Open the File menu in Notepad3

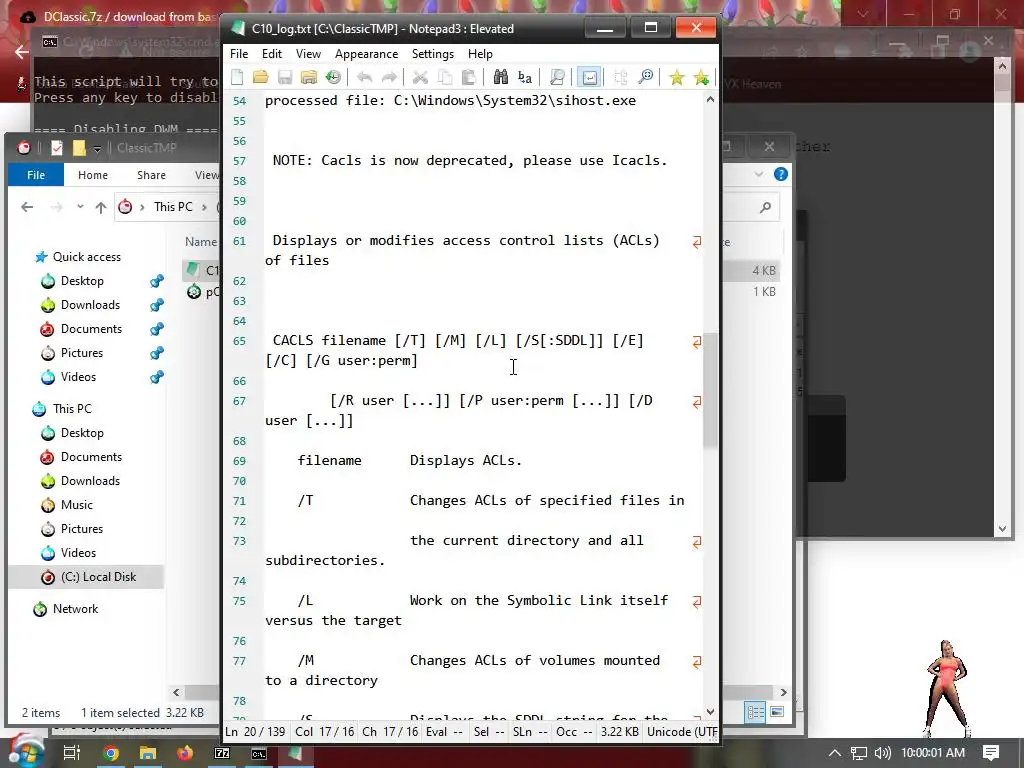[239, 54]
